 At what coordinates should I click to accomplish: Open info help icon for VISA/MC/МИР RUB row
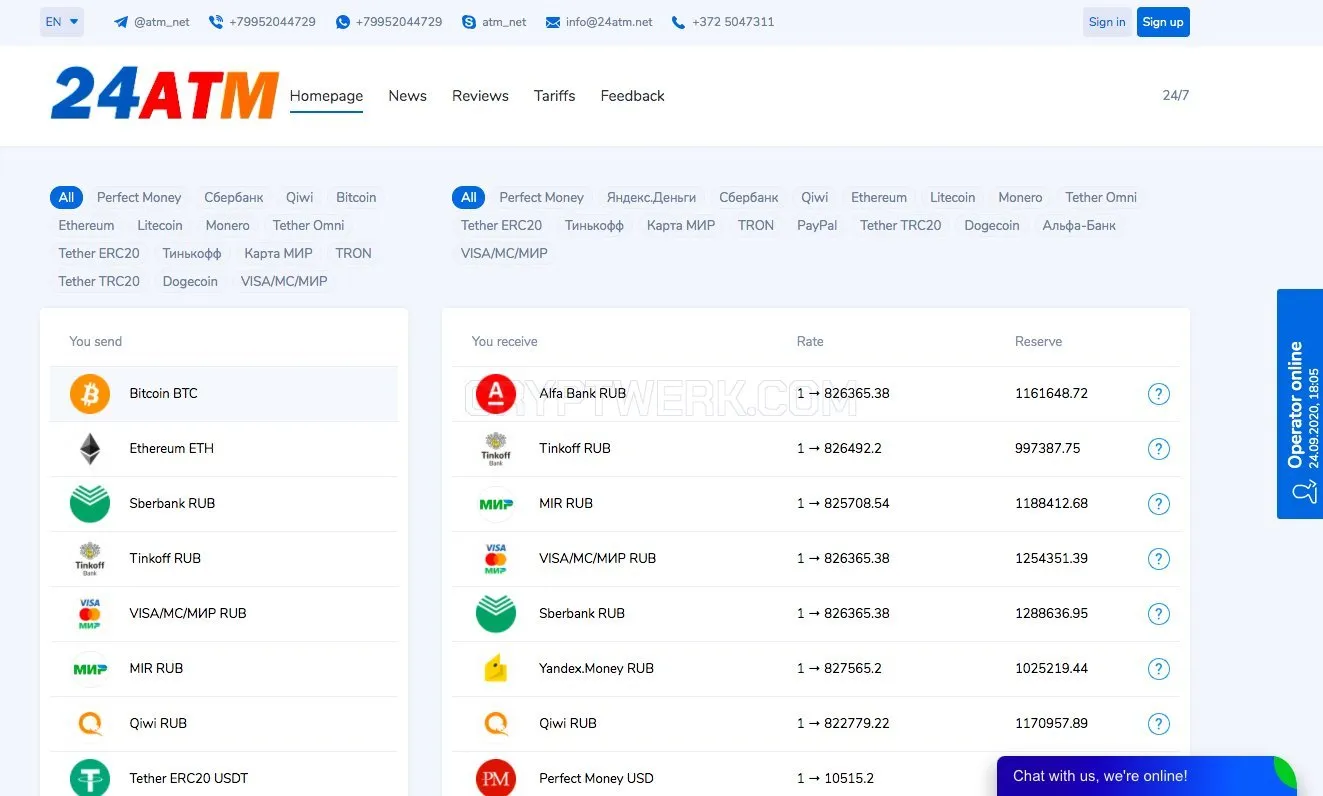pos(1159,559)
